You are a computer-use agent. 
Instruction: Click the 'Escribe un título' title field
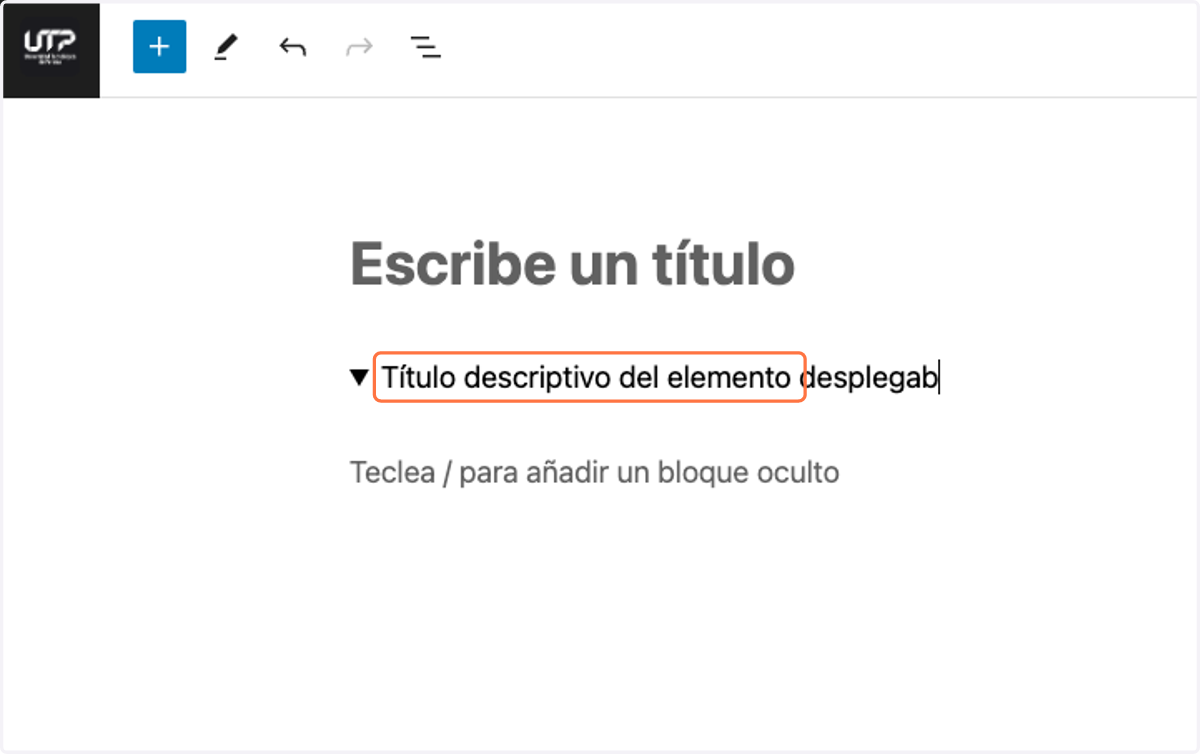(x=573, y=264)
